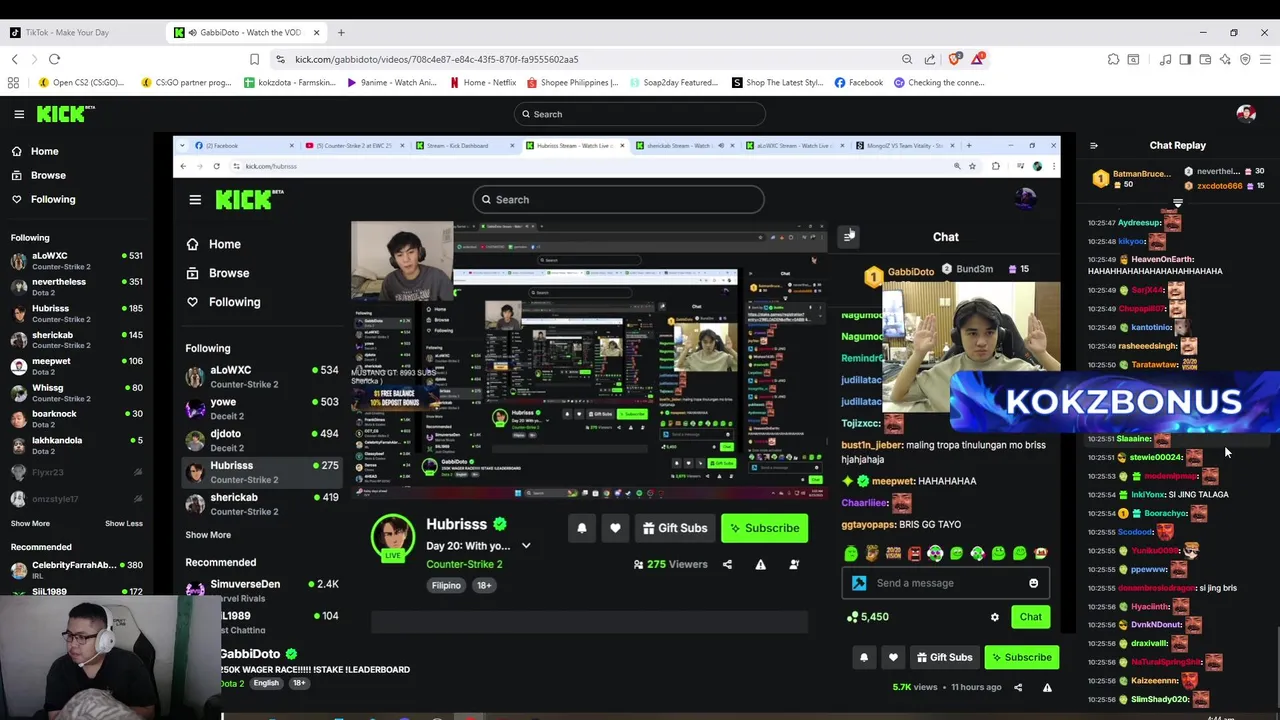
Task: Open lakhkandola channel in sidebar
Action: point(77,445)
